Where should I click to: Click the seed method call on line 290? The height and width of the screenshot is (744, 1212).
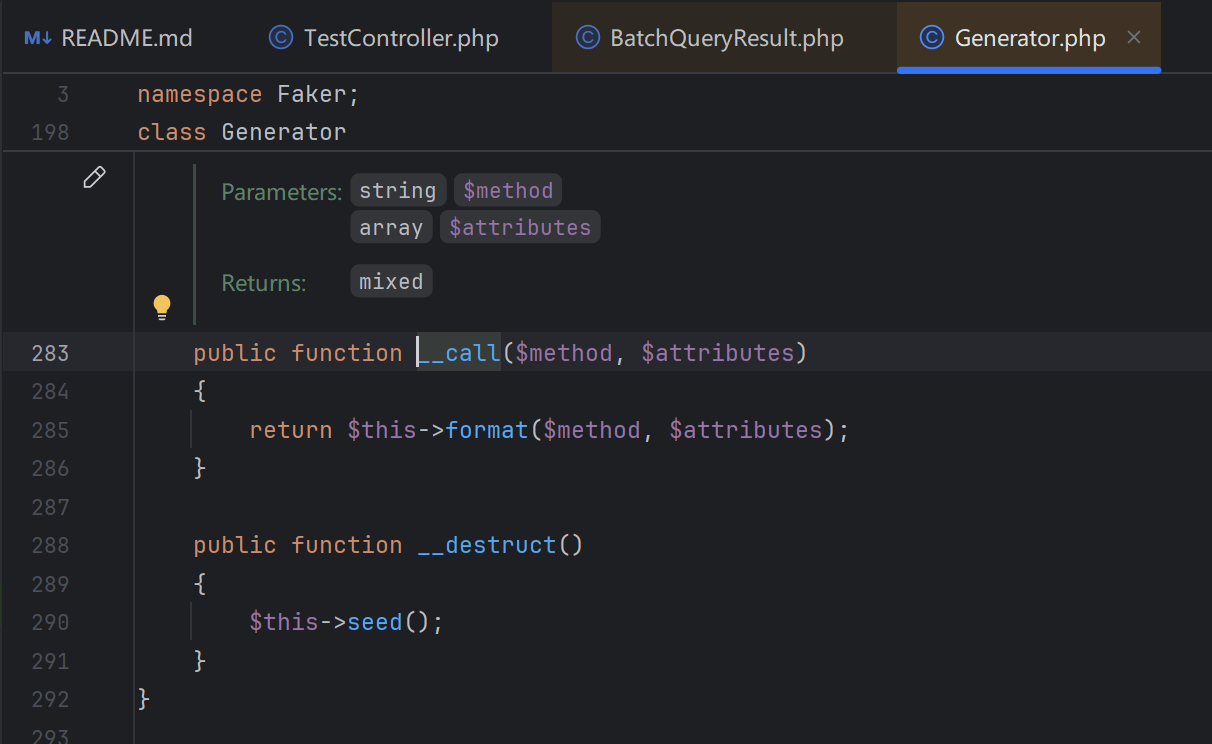click(x=375, y=622)
